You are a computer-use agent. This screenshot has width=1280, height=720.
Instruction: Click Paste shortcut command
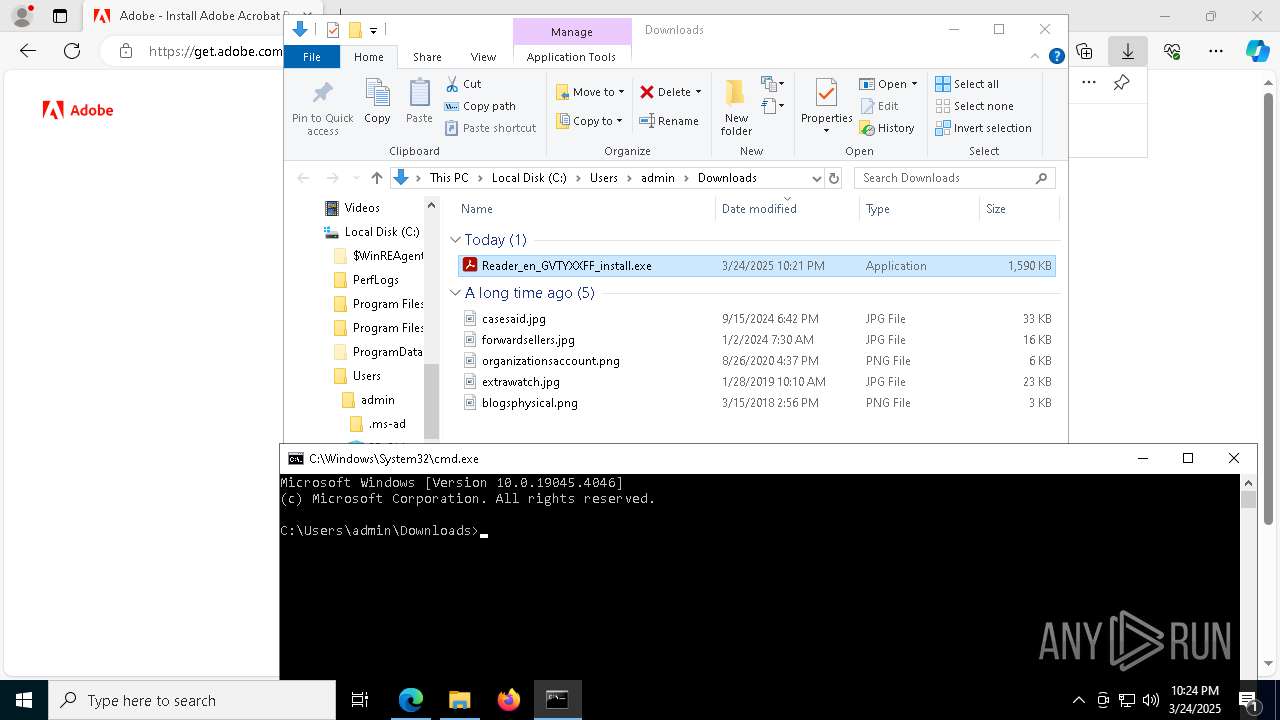tap(490, 128)
